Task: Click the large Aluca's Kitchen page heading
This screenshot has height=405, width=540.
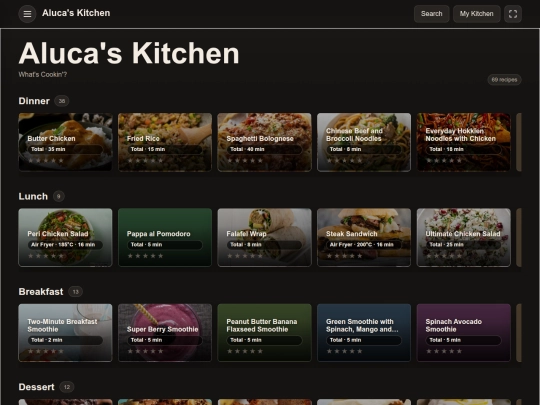Action: [129, 53]
